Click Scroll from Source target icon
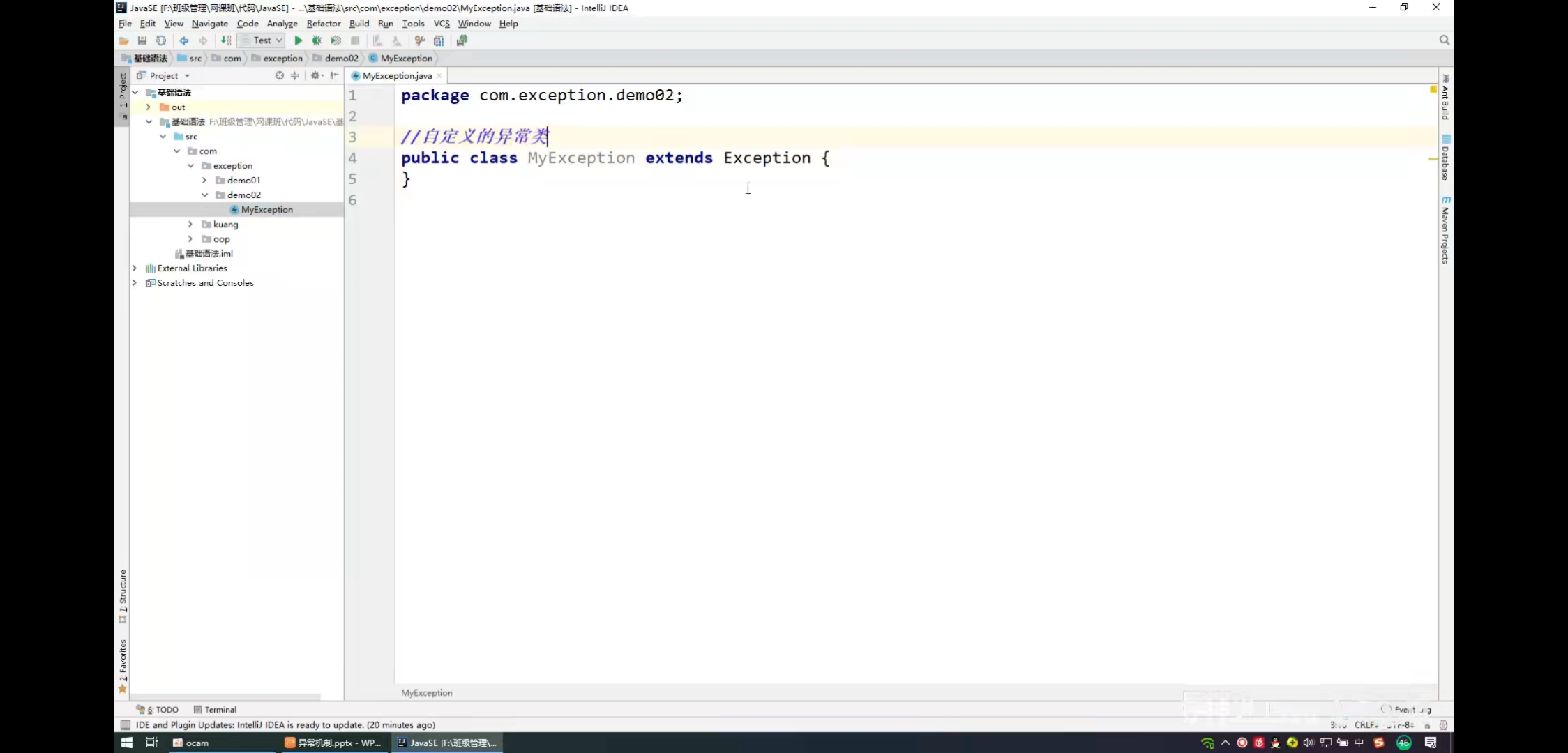Screen dimensions: 1568x753 (280, 75)
